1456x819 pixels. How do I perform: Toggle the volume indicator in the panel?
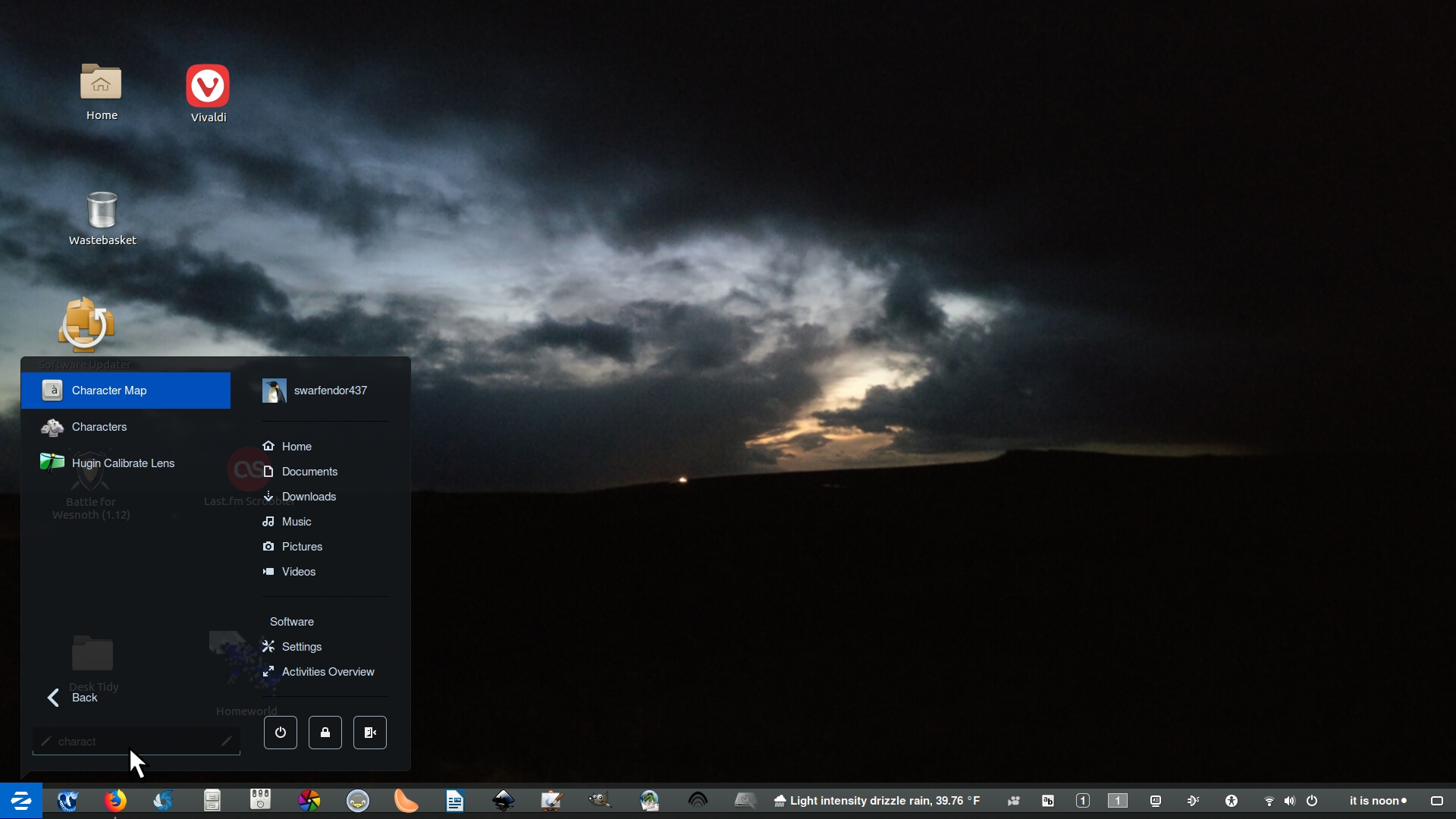tap(1290, 801)
